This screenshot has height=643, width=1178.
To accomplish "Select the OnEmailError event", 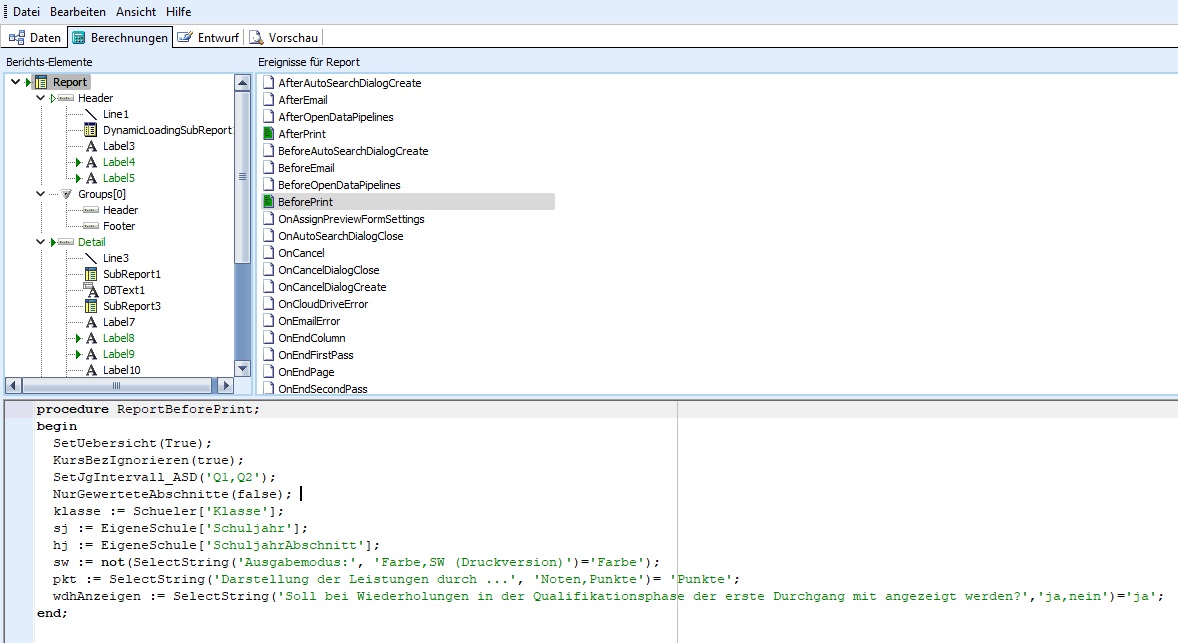I will [309, 322].
